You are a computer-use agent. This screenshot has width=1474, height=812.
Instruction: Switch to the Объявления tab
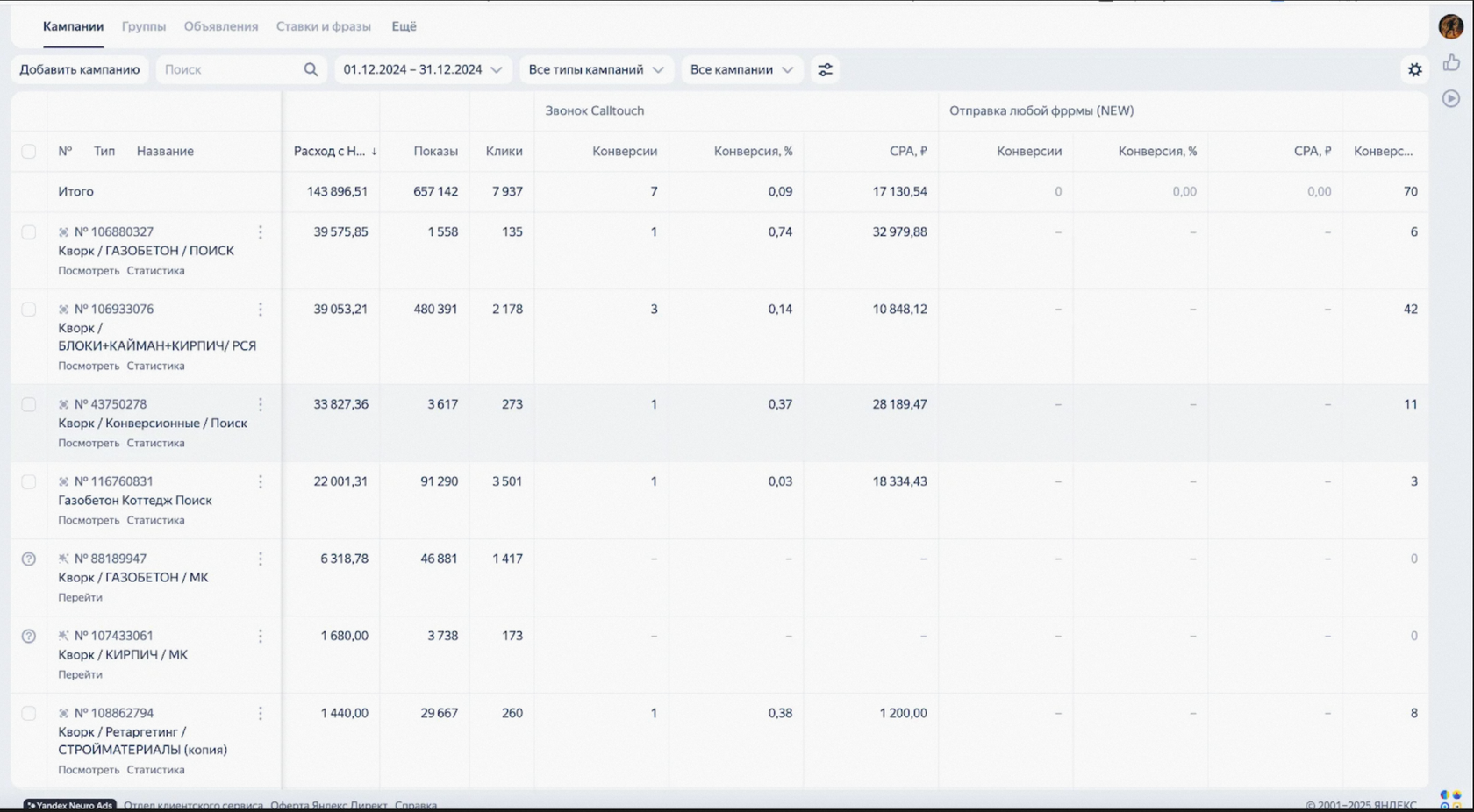point(221,26)
